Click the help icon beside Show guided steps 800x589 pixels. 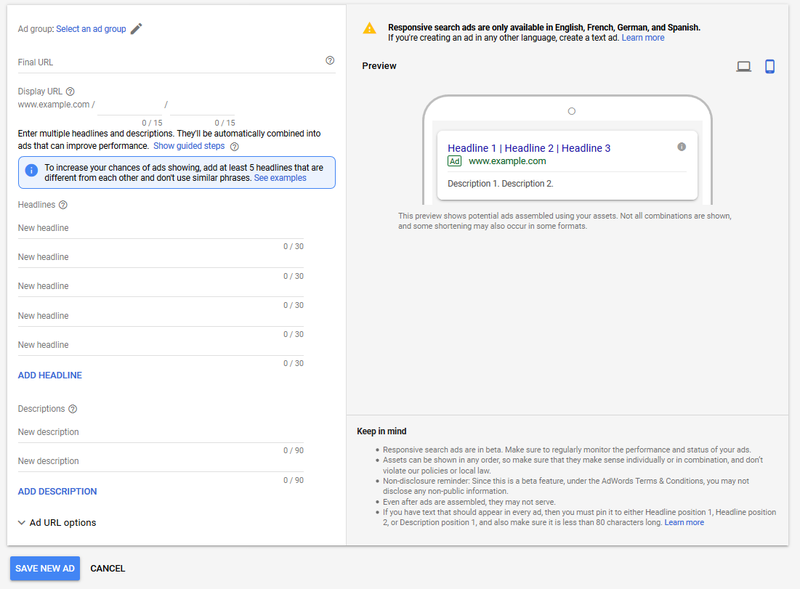pos(232,146)
